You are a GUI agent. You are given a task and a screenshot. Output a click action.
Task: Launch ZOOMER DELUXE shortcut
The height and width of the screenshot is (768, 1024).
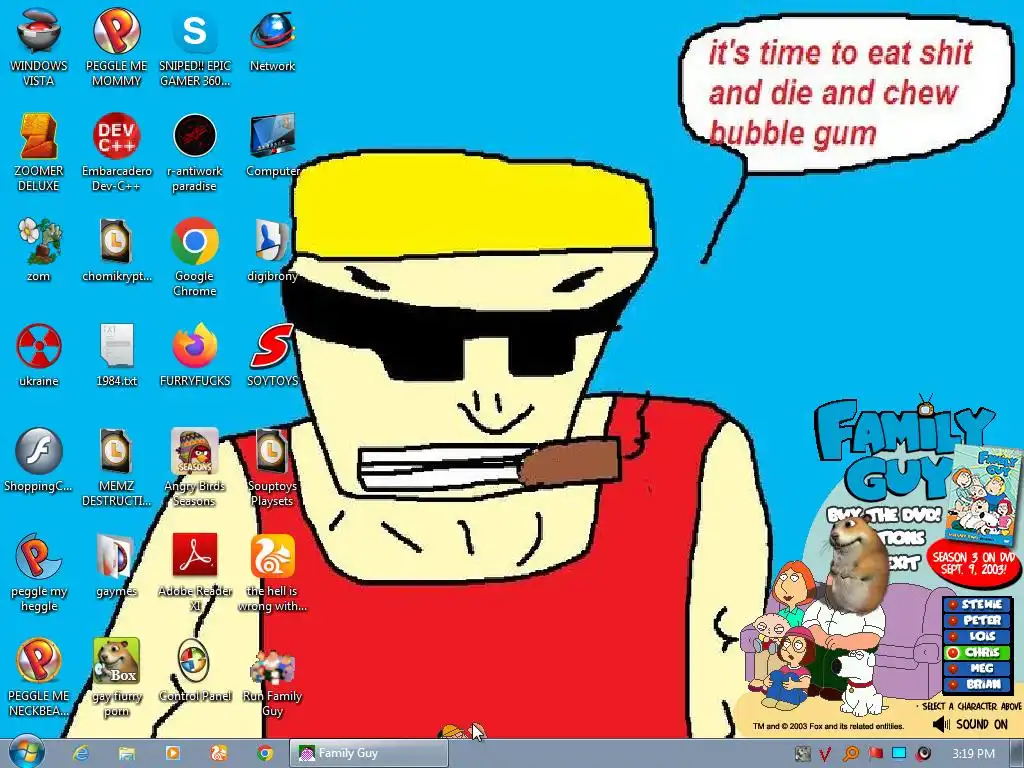pos(39,152)
